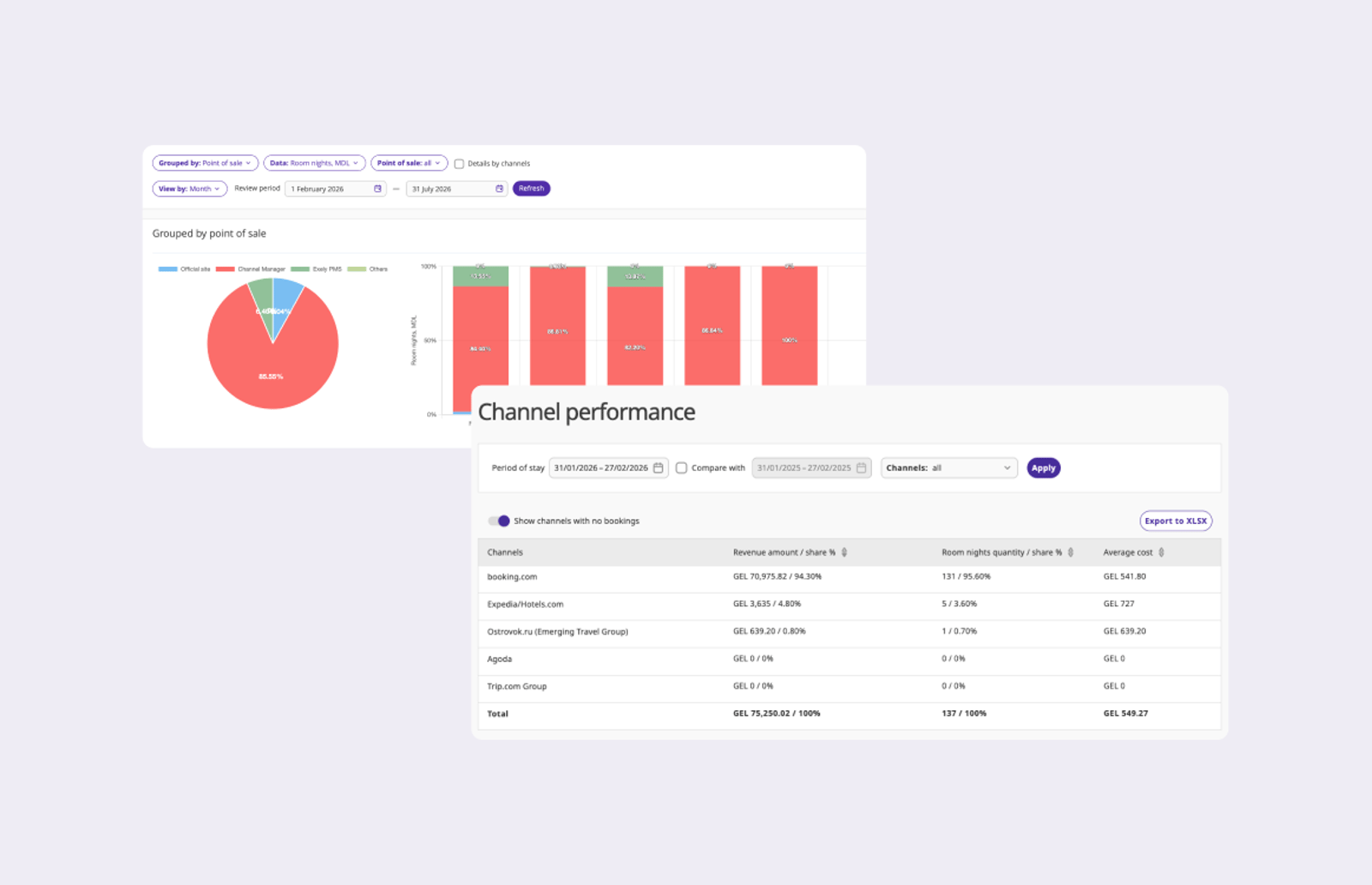Image resolution: width=1372 pixels, height=885 pixels.
Task: Open the 'Data: Room nights, MDL' dropdown
Action: pyautogui.click(x=315, y=163)
